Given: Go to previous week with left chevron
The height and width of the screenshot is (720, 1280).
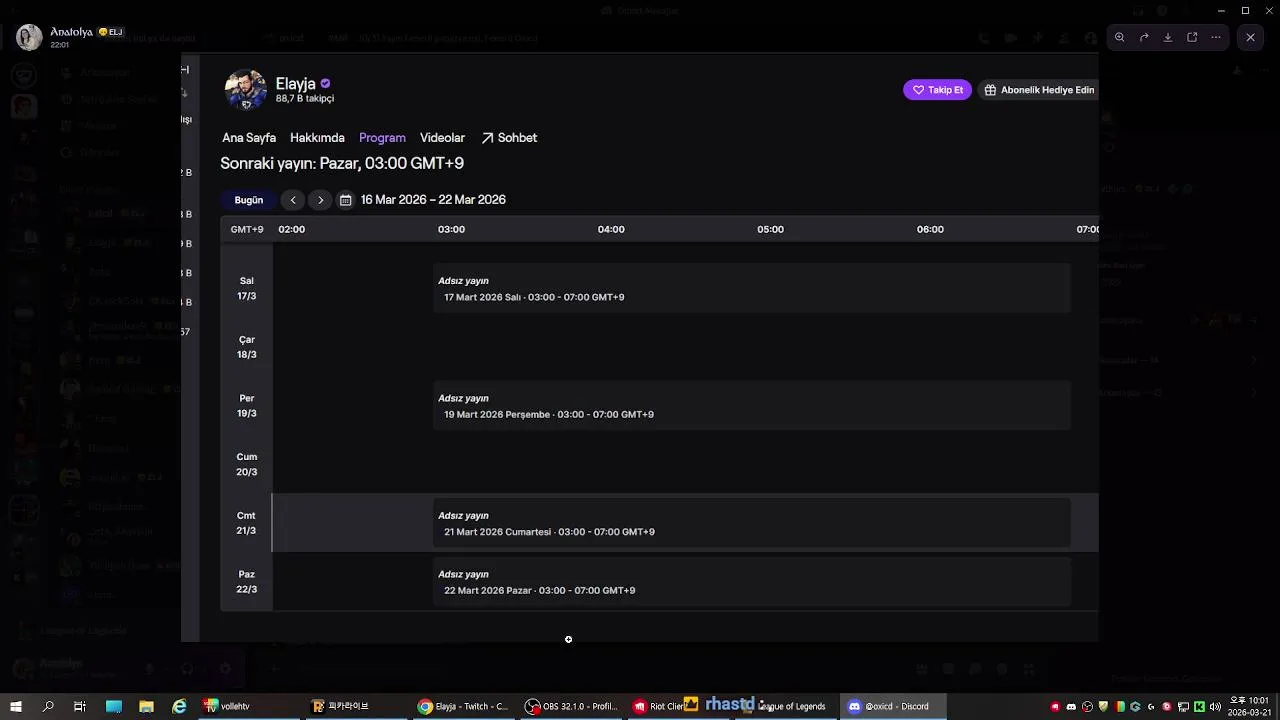Looking at the screenshot, I should 292,200.
